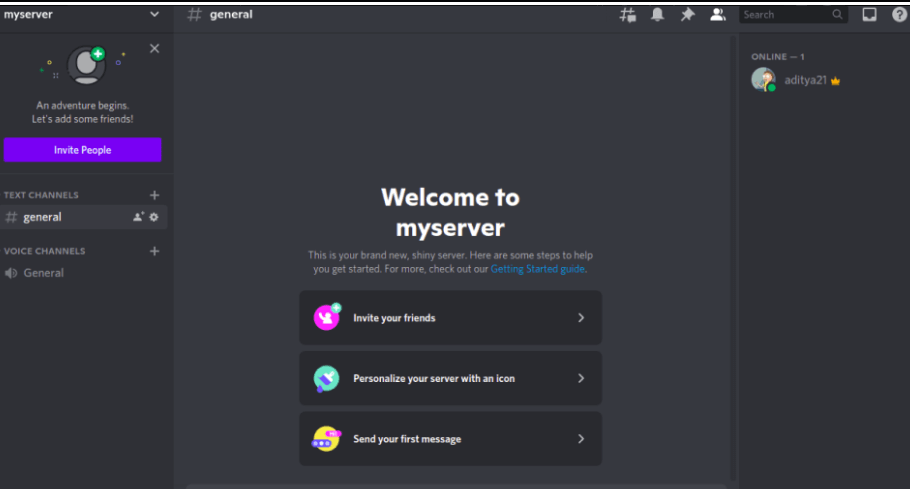Click the Invite your friends pink icon
910x489 pixels.
(x=327, y=317)
